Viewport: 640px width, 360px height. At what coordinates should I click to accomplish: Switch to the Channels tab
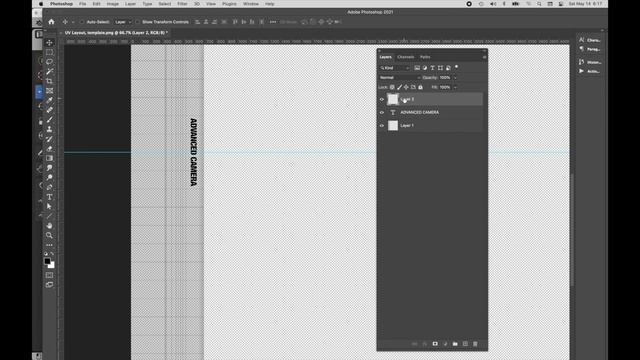click(x=406, y=57)
